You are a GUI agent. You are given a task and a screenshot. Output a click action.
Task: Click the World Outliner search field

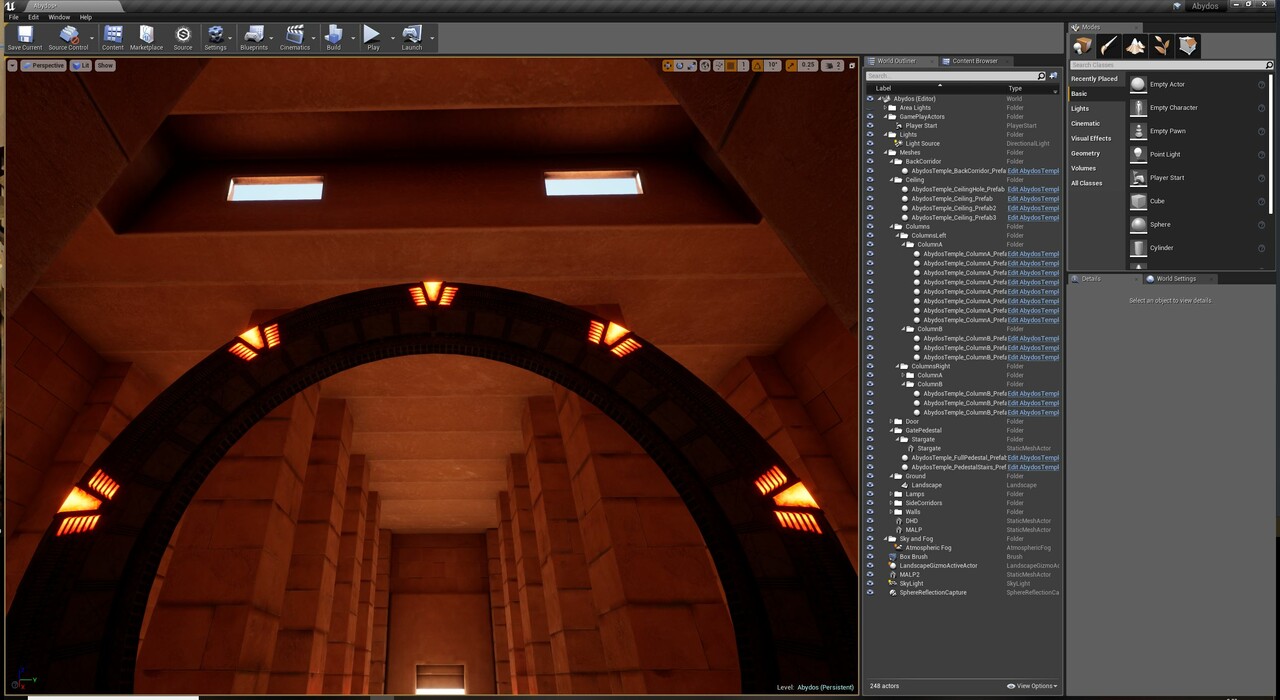[955, 76]
